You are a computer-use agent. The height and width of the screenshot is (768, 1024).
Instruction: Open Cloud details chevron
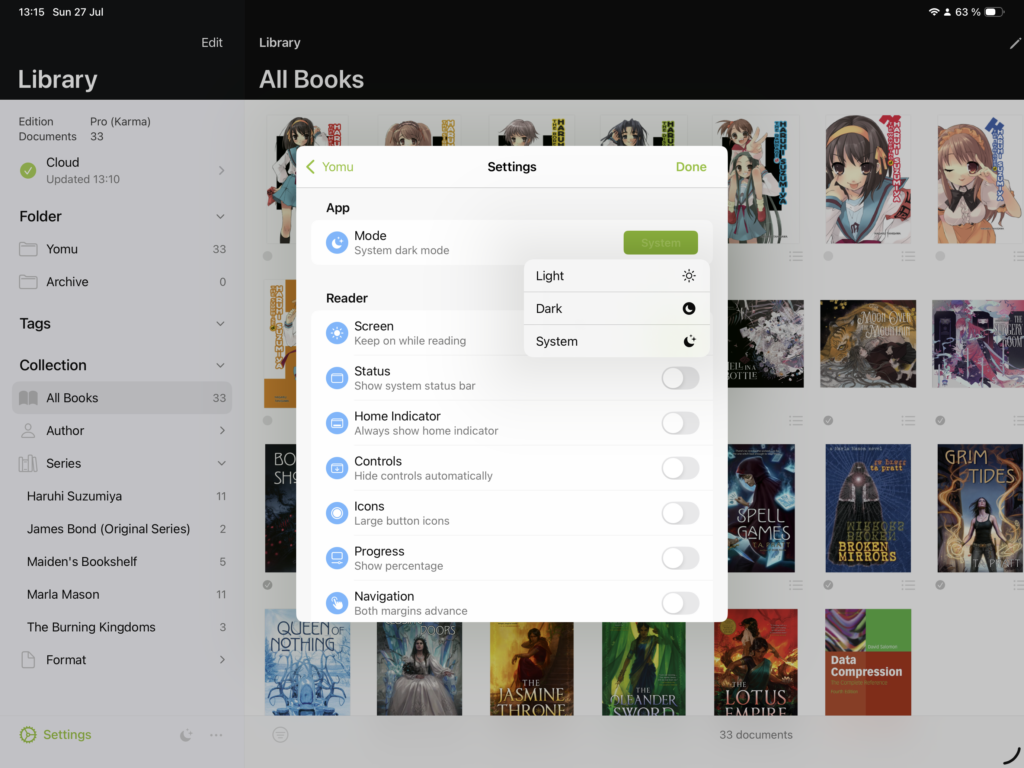click(222, 170)
